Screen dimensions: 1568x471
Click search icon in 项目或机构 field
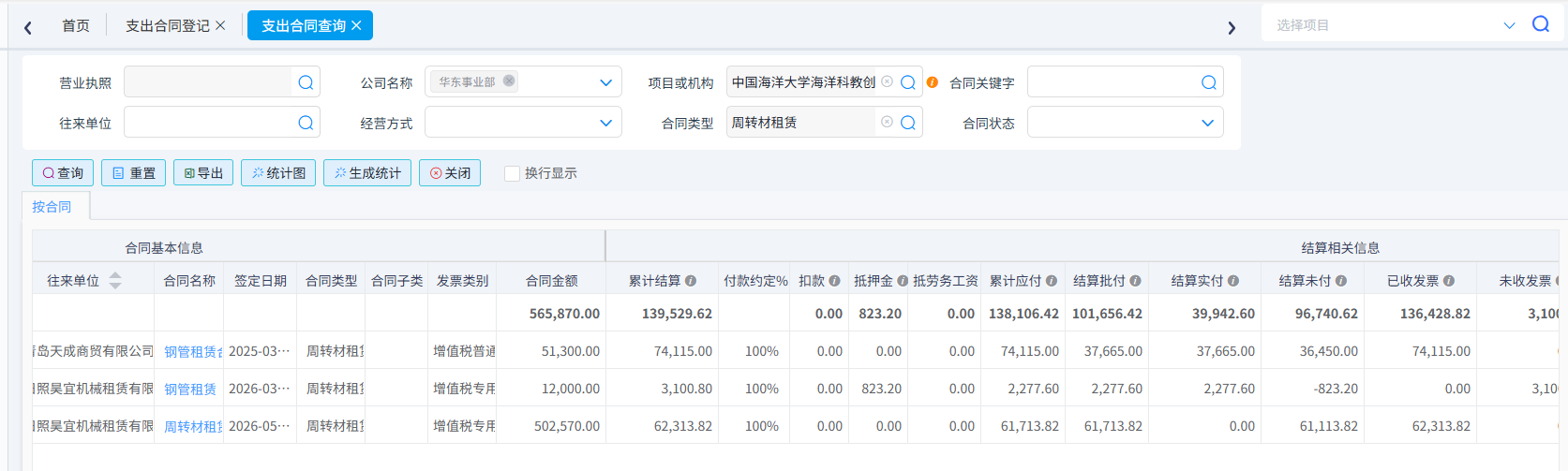(x=907, y=82)
